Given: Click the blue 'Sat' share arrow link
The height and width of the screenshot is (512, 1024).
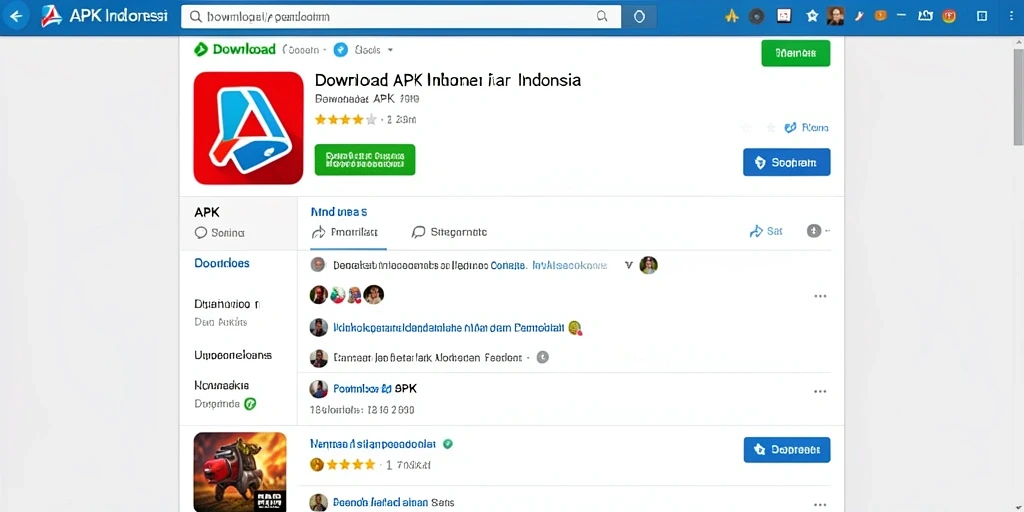Looking at the screenshot, I should (765, 231).
